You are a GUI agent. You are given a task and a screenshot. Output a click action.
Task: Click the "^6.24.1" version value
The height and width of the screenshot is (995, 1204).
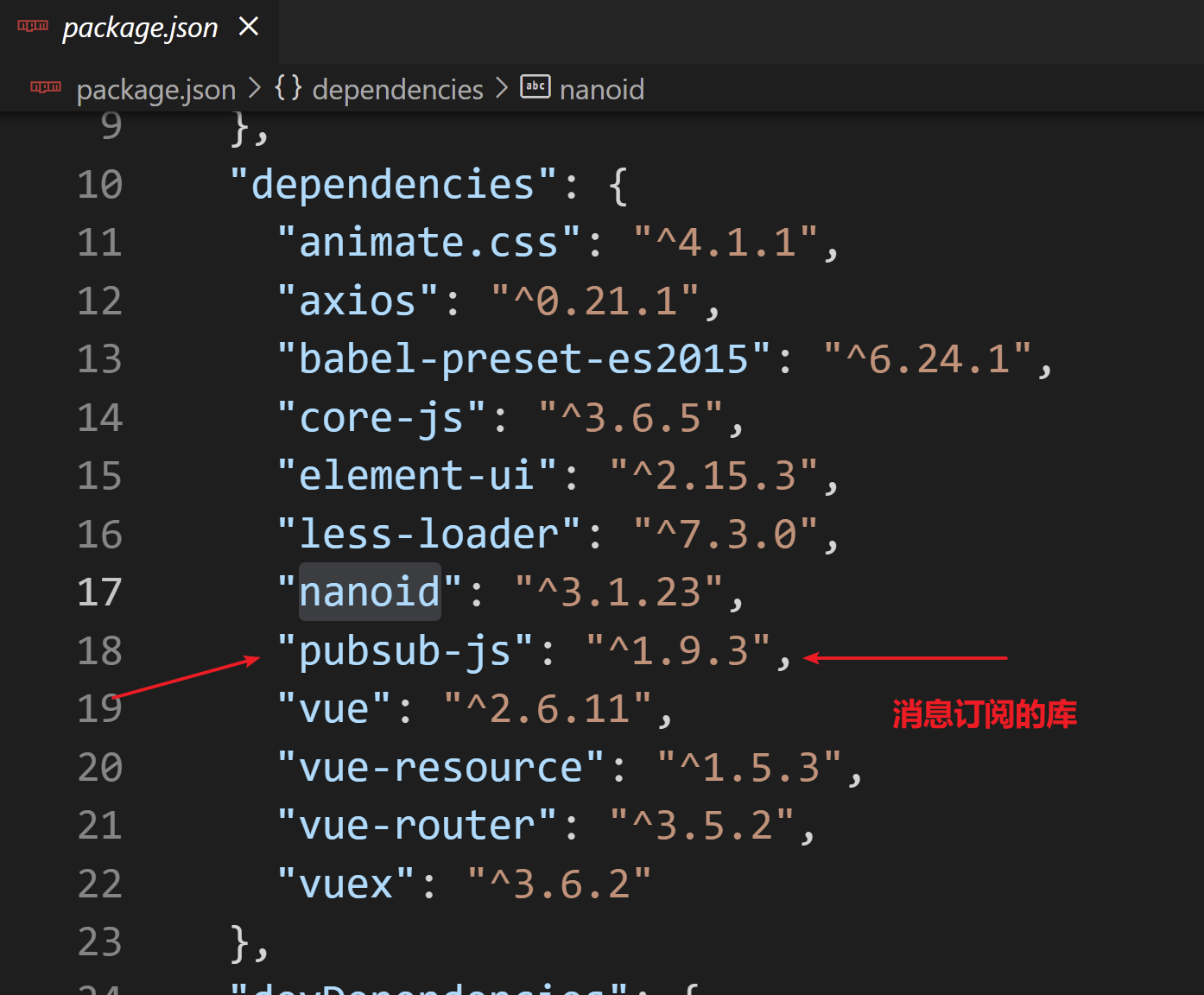(928, 359)
